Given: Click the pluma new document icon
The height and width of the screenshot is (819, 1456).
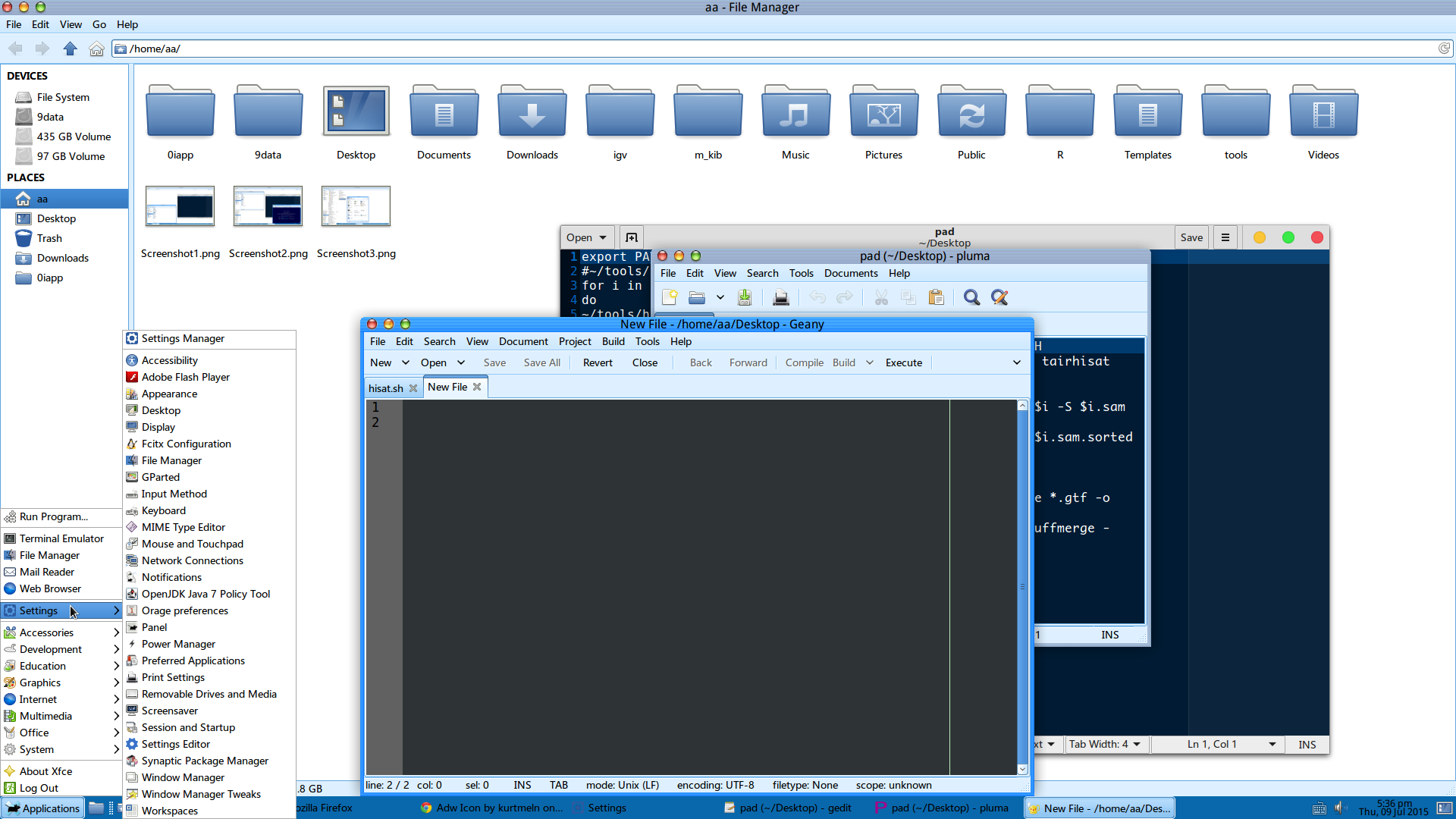Looking at the screenshot, I should click(670, 297).
